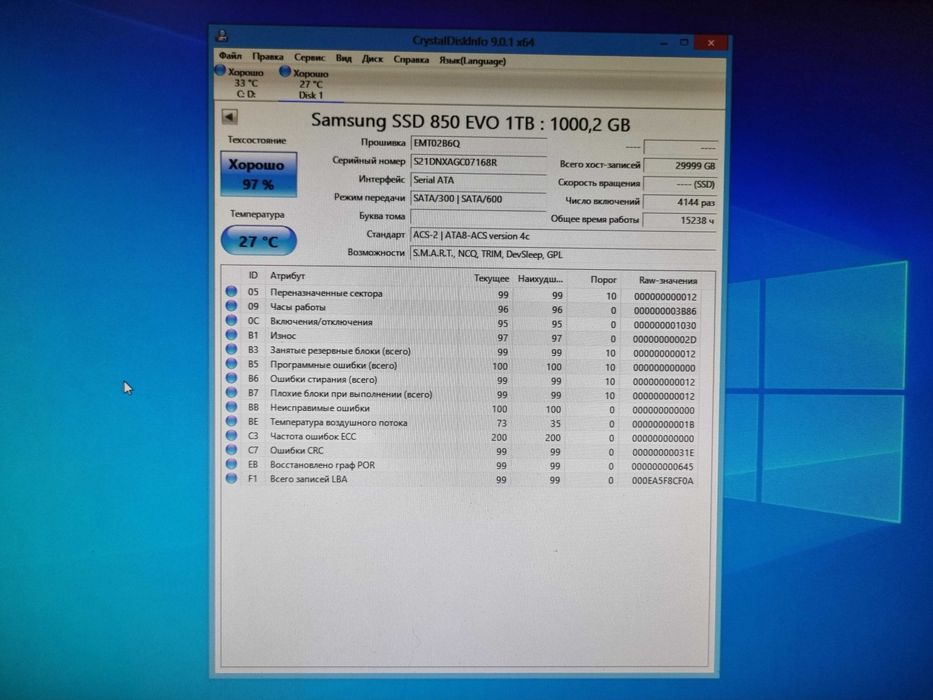Image resolution: width=933 pixels, height=700 pixels.
Task: Click the status icon for attribute C3
Action: [x=231, y=435]
